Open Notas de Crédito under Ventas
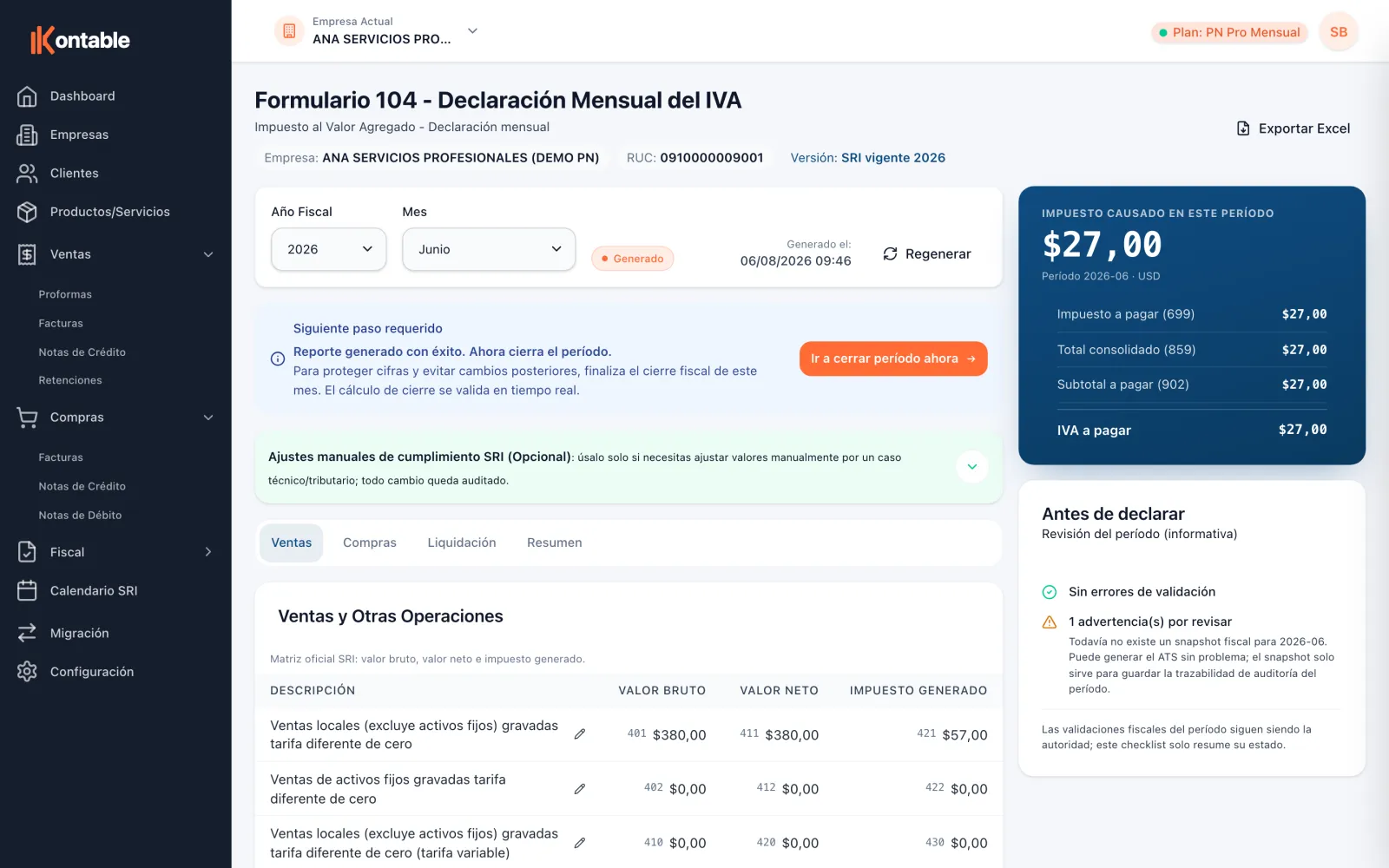Viewport: 1389px width, 868px height. click(82, 352)
